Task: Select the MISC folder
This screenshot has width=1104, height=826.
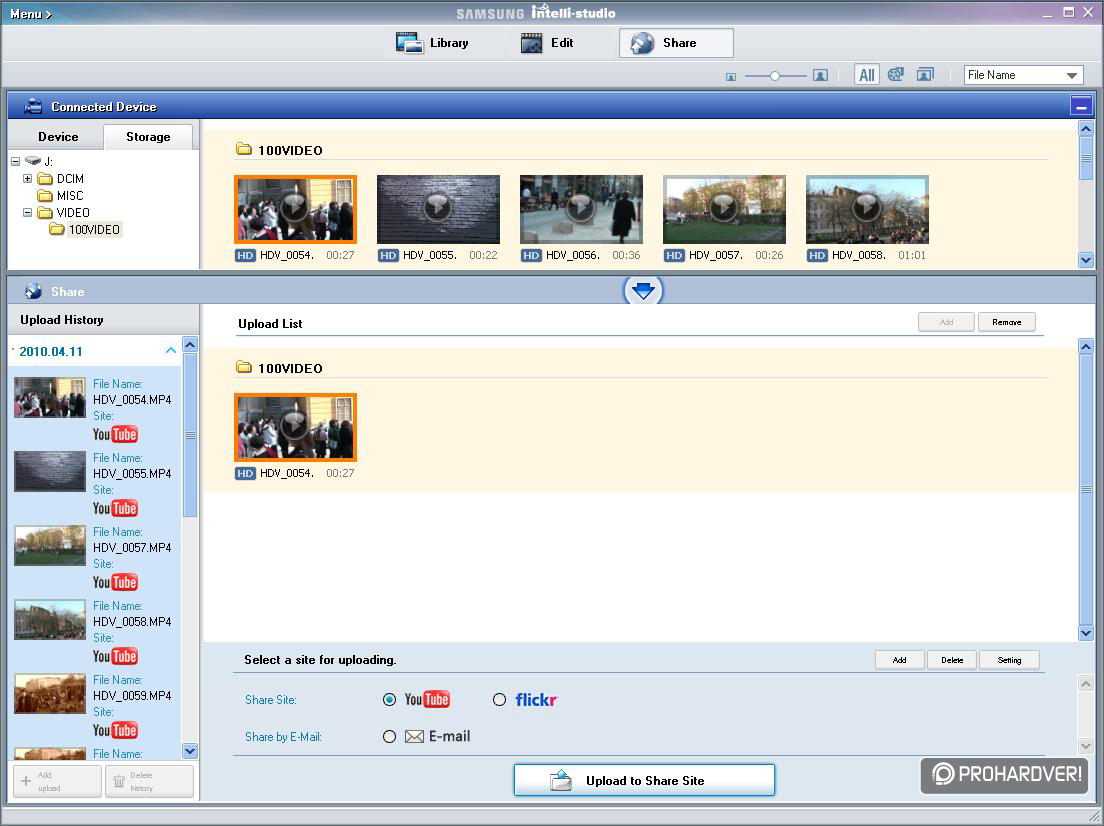Action: click(x=61, y=196)
